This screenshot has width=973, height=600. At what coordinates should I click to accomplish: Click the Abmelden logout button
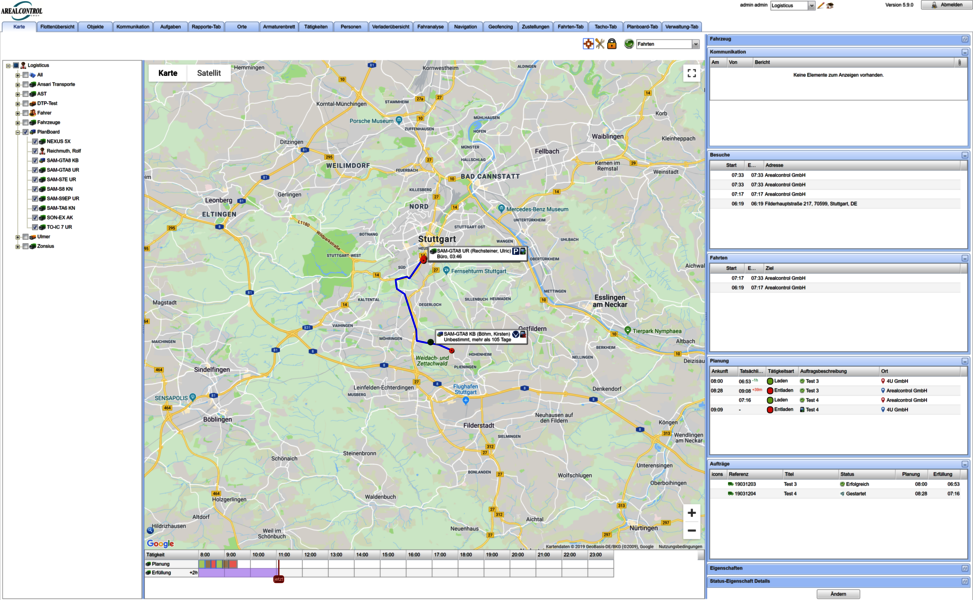(946, 5)
